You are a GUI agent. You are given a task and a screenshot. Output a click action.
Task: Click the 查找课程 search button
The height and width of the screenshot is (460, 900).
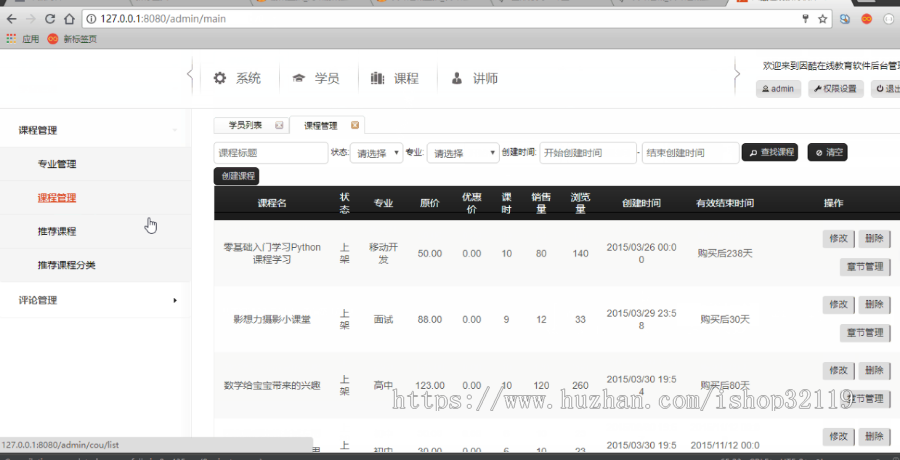(770, 152)
